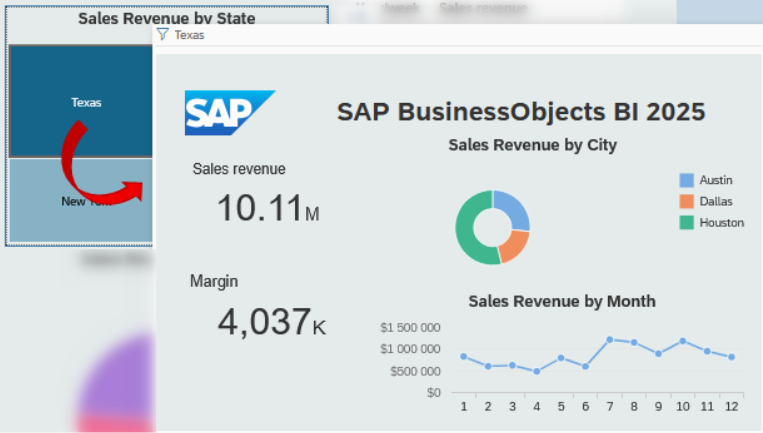763x433 pixels.
Task: Click the Dallas orange legend swatch
Action: [686, 201]
